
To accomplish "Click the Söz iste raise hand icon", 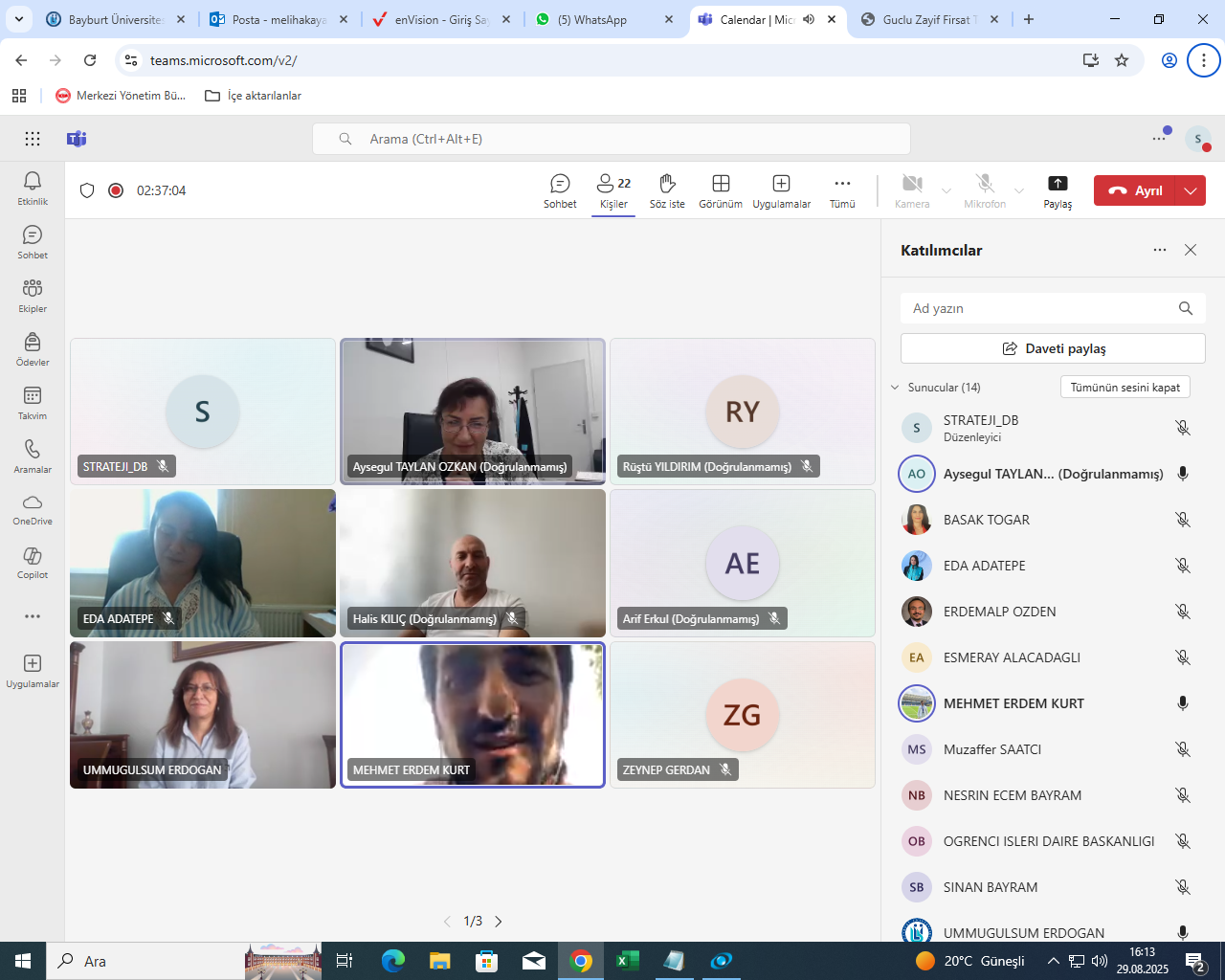I will [x=667, y=190].
